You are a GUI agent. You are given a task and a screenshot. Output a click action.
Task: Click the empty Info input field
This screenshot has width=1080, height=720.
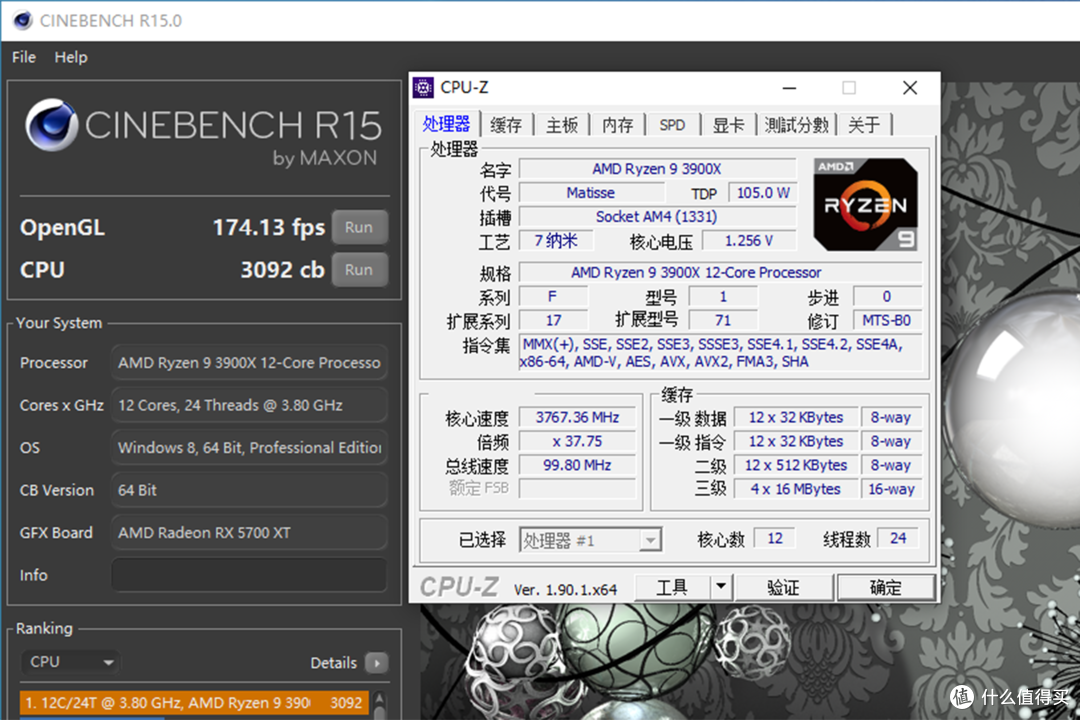(249, 575)
